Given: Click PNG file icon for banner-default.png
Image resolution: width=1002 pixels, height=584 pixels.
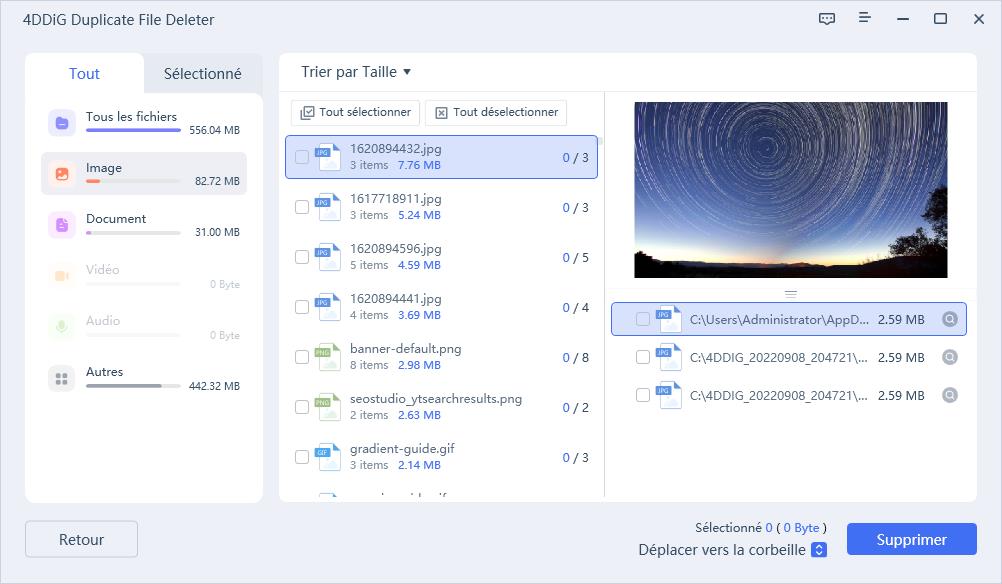Looking at the screenshot, I should pyautogui.click(x=328, y=357).
